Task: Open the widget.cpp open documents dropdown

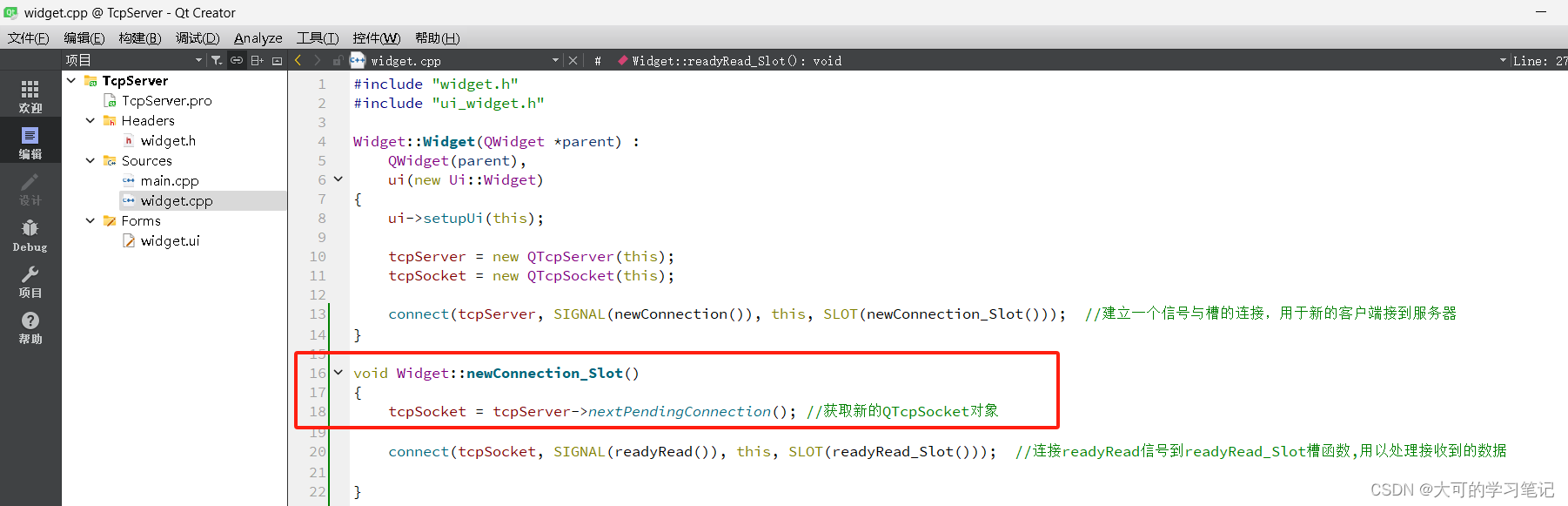Action: click(555, 60)
